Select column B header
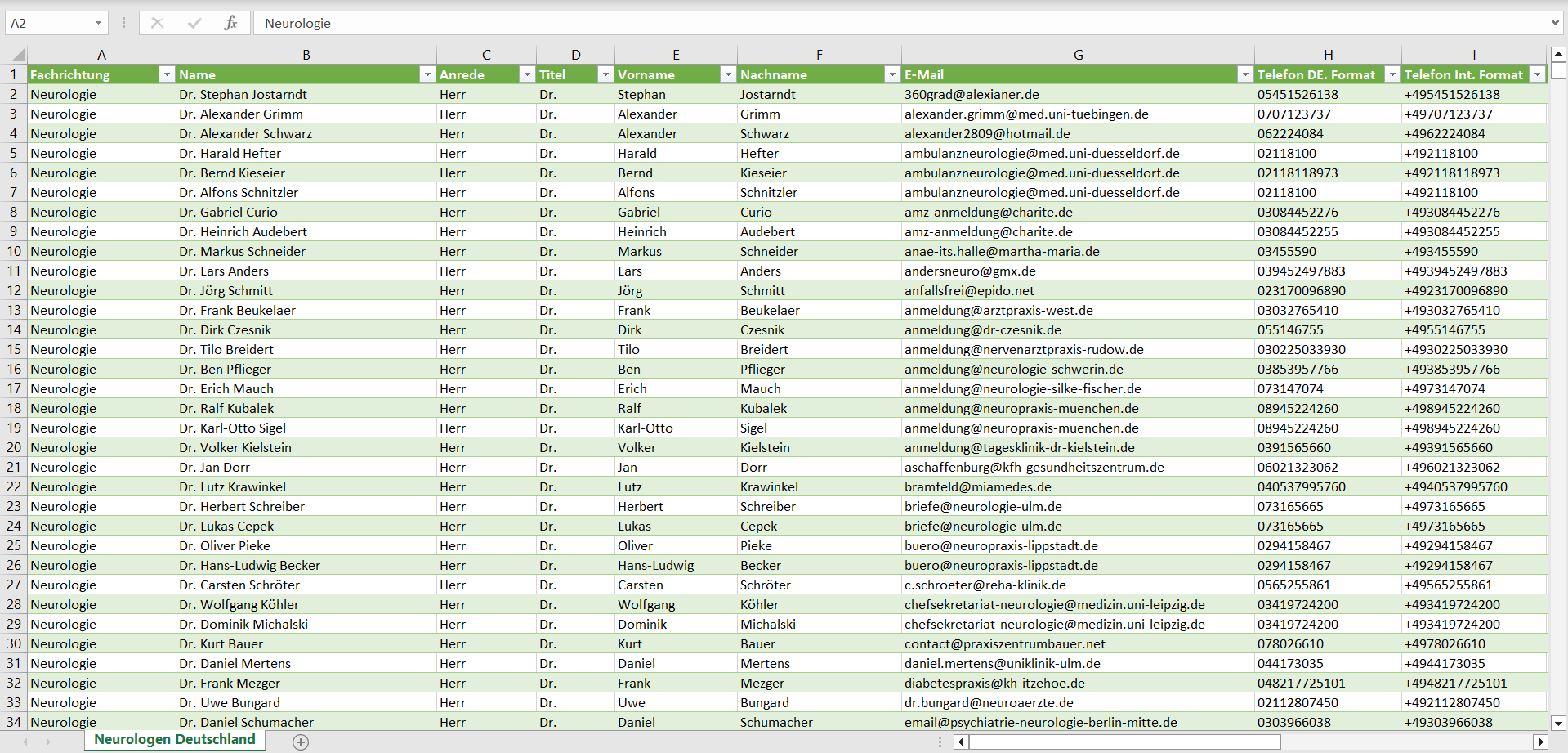The image size is (1568, 753). [x=306, y=55]
